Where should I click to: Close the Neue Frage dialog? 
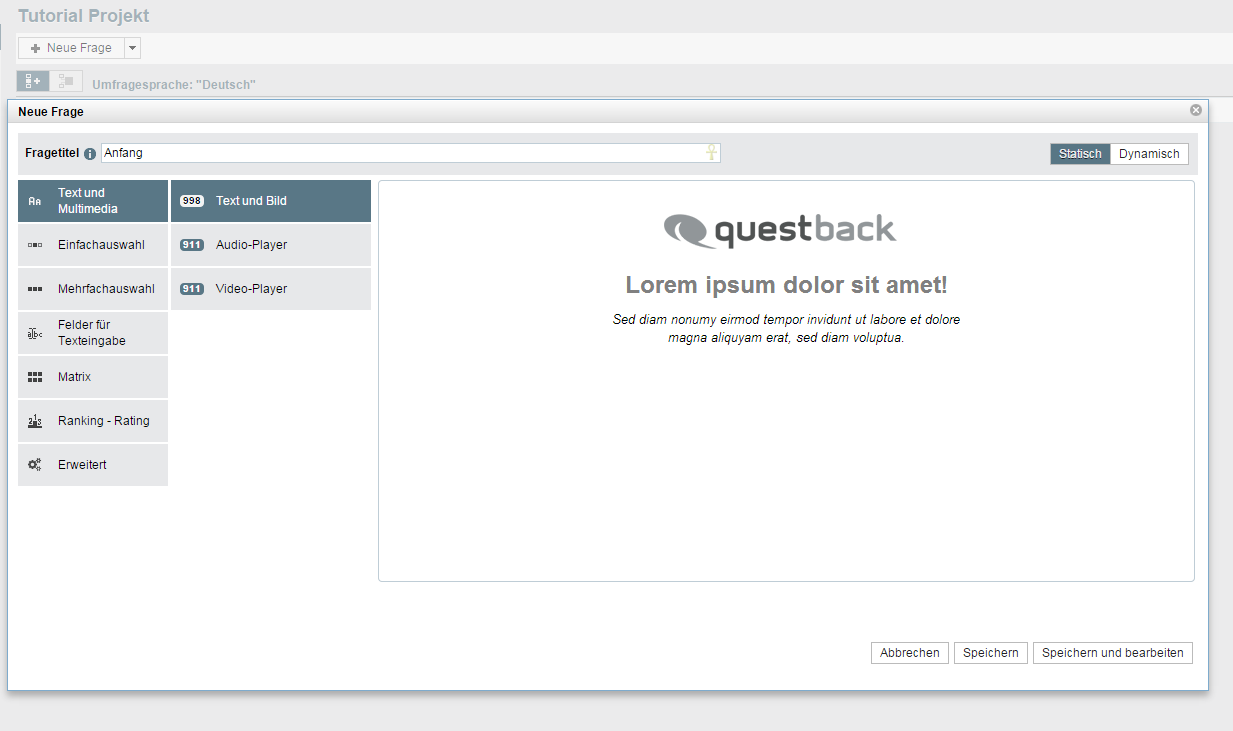pyautogui.click(x=1196, y=110)
